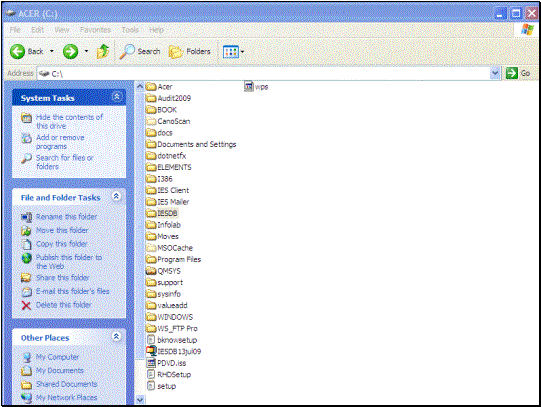541x407 pixels.
Task: Select the Acer folder icon
Action: tap(151, 87)
